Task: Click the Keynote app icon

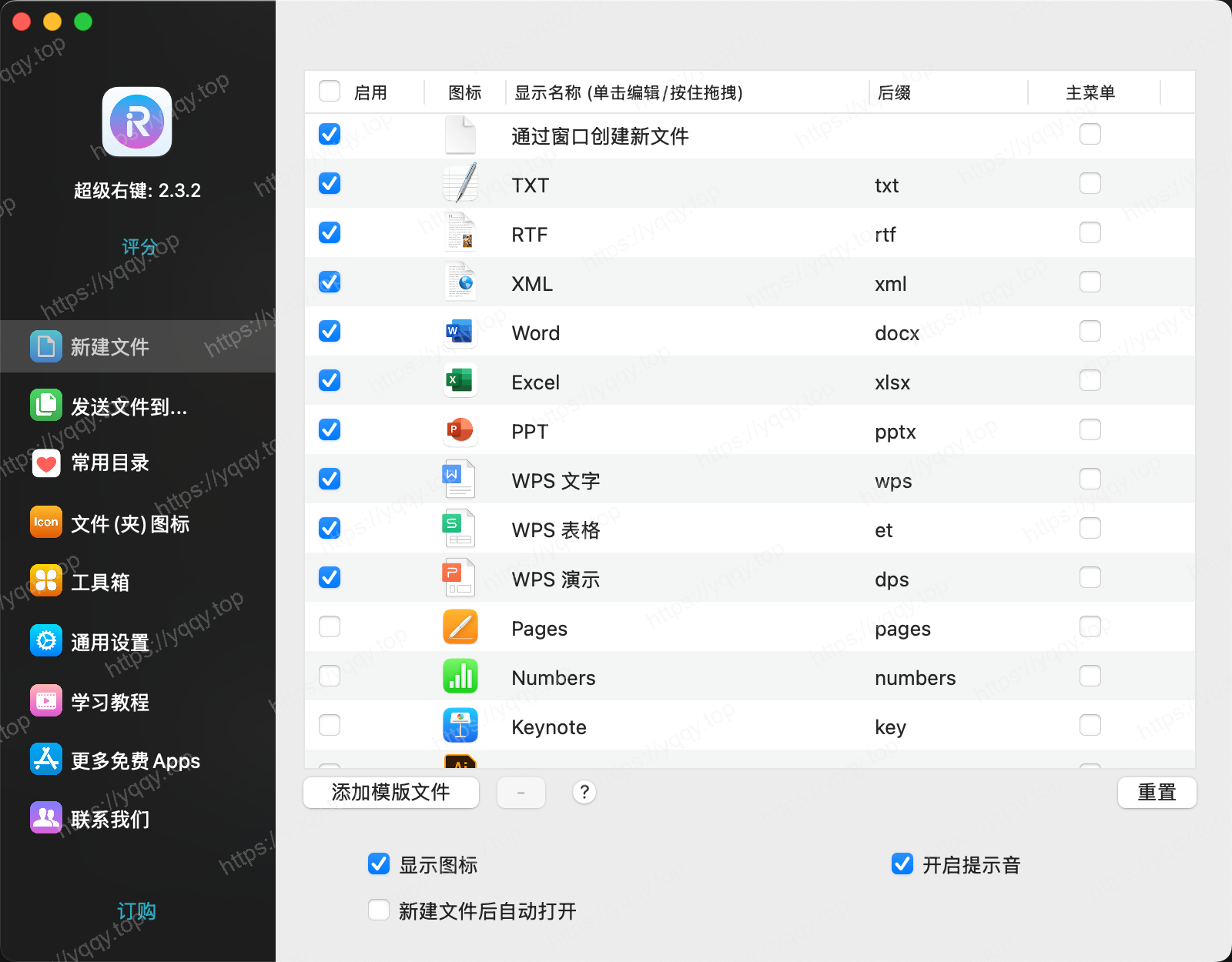Action: (x=460, y=726)
